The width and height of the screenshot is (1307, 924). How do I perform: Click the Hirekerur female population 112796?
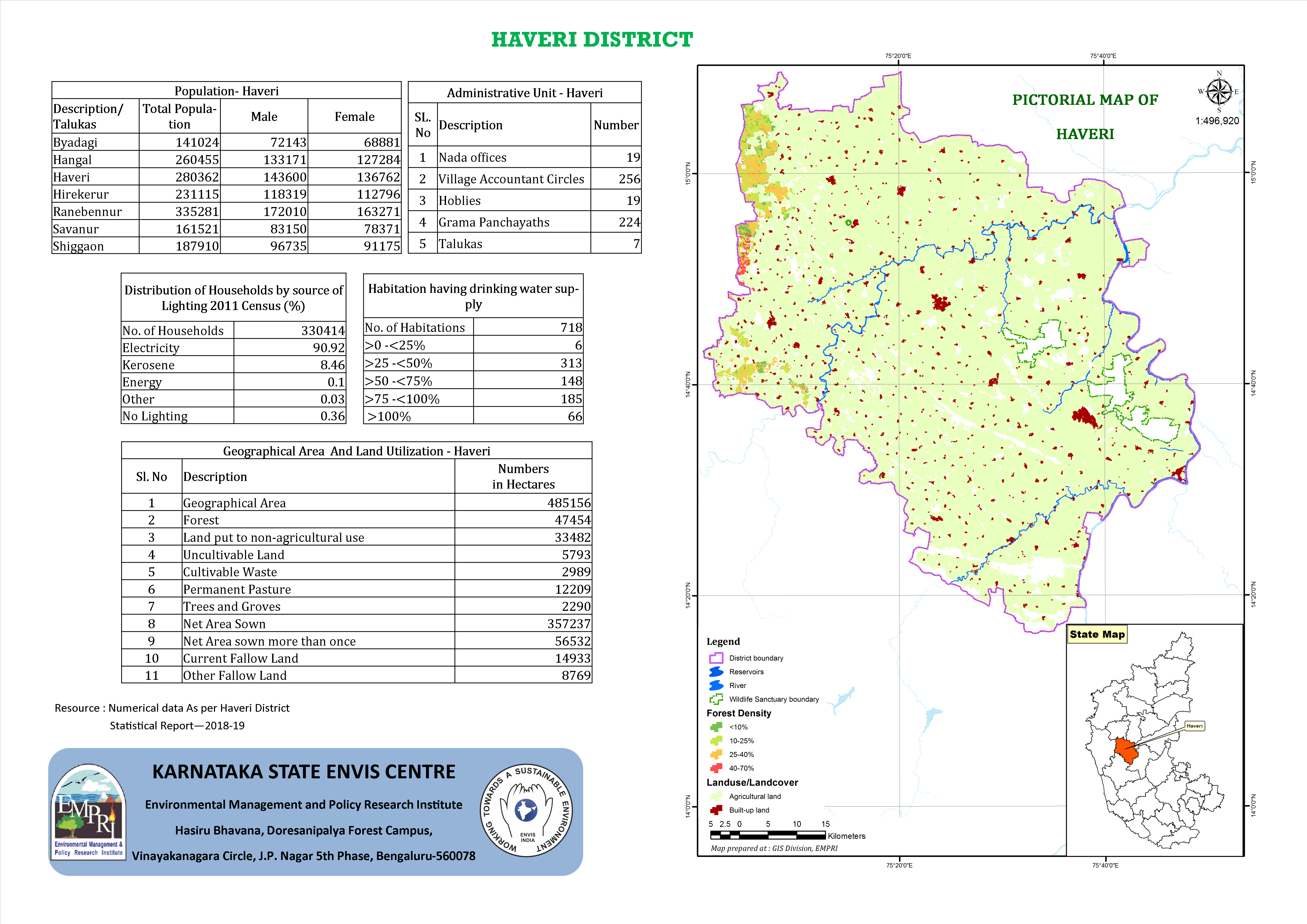379,194
